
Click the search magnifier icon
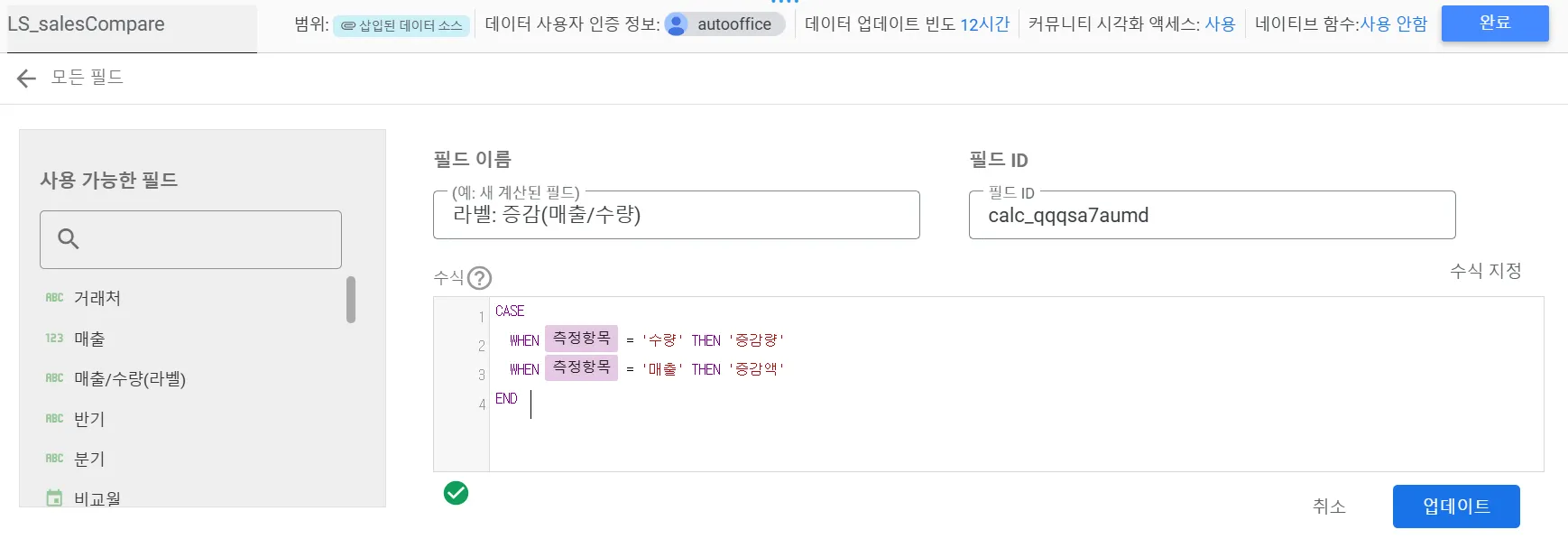click(69, 238)
